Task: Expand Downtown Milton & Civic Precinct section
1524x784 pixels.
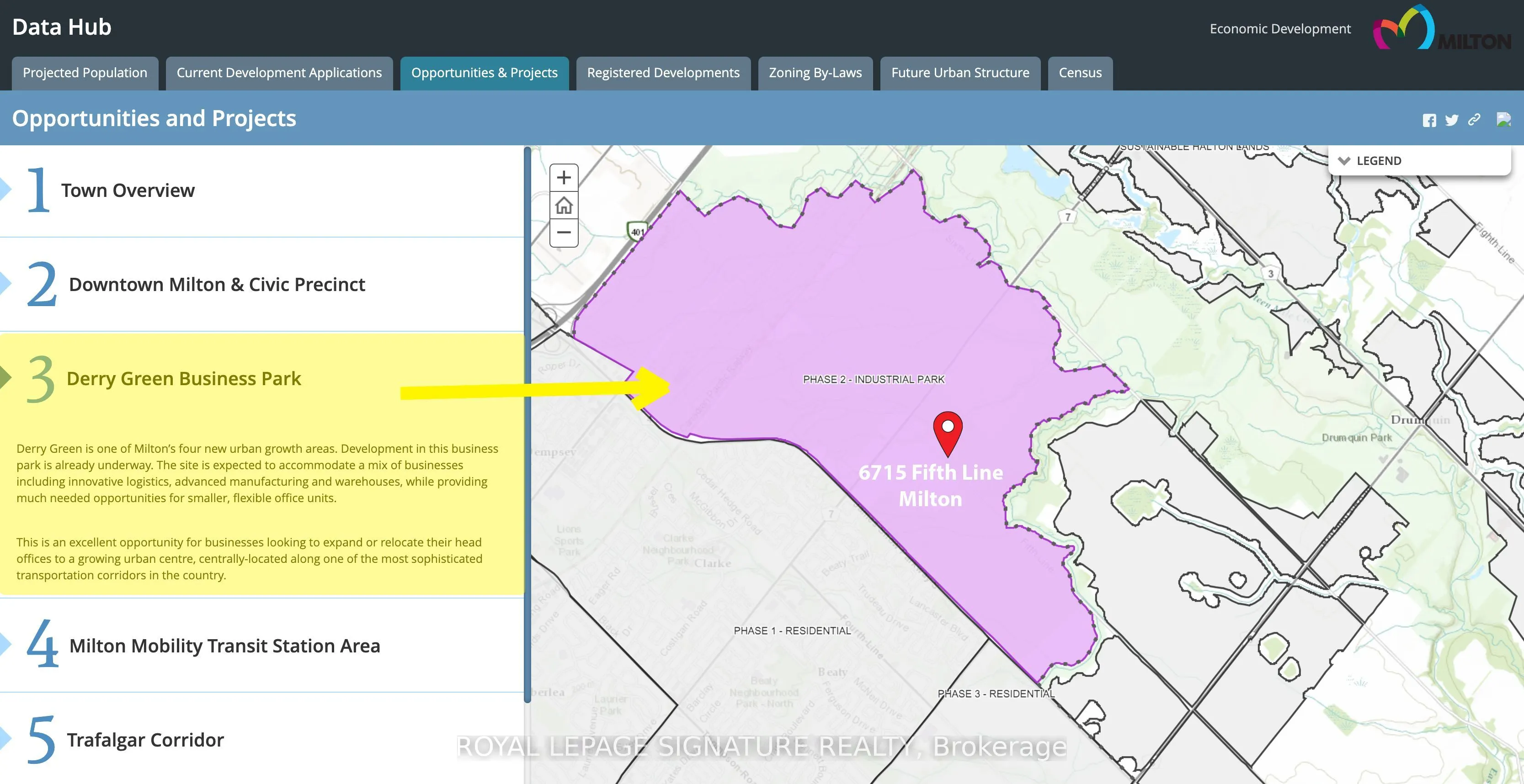Action: 217,284
